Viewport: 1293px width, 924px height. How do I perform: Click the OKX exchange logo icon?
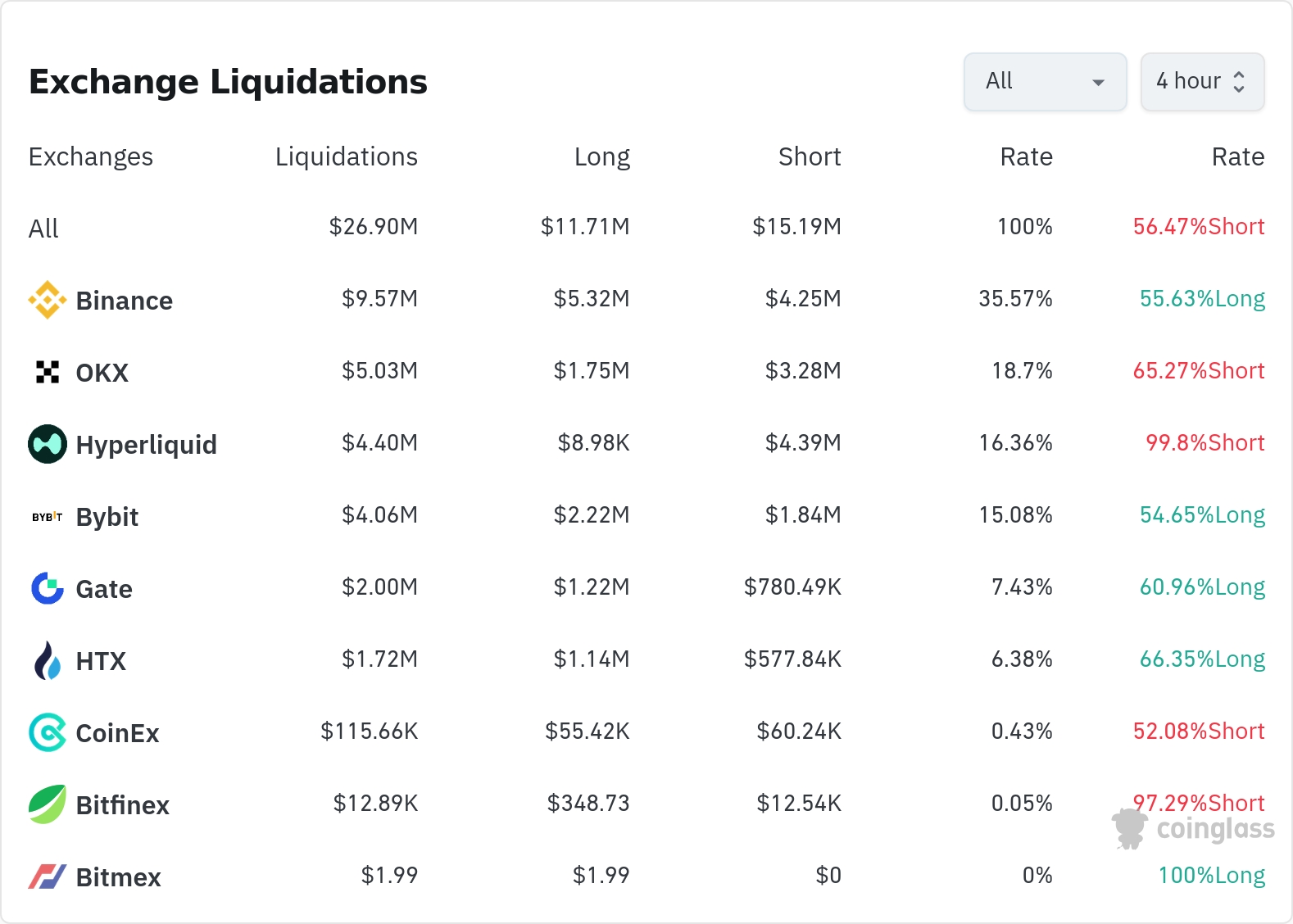[x=48, y=372]
